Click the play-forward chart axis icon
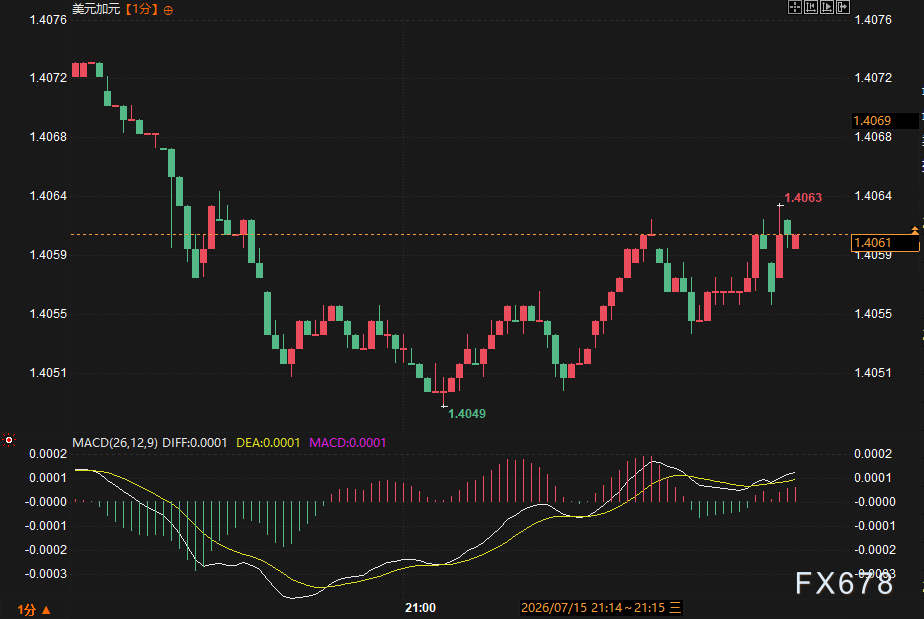 point(827,7)
